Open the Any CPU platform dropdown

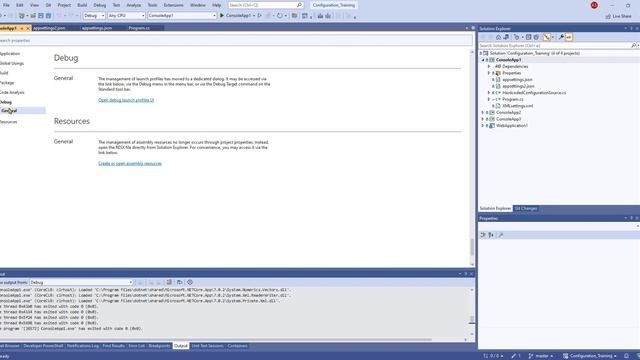coord(126,16)
